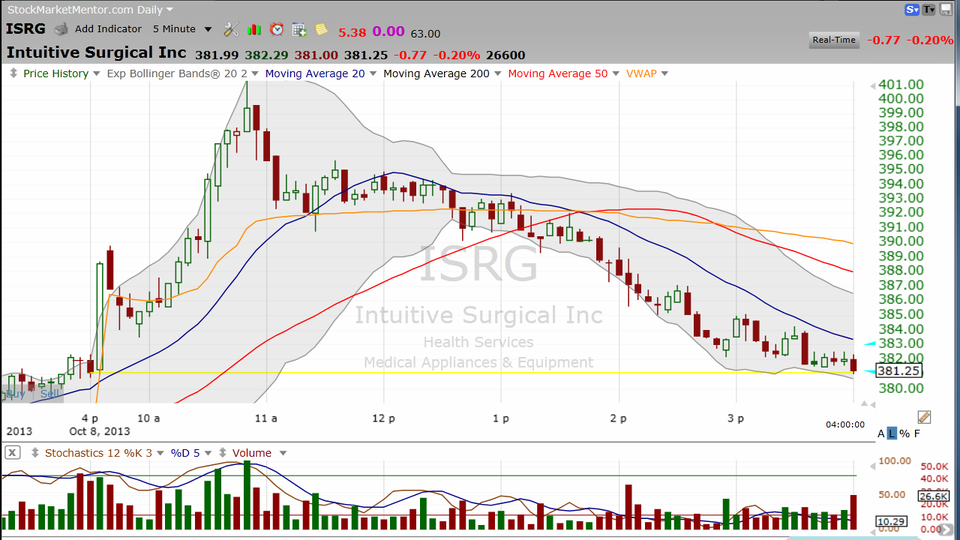Expand the Exp Bollinger Bands 20 2 dropdown
This screenshot has width=960, height=540.
(x=255, y=73)
